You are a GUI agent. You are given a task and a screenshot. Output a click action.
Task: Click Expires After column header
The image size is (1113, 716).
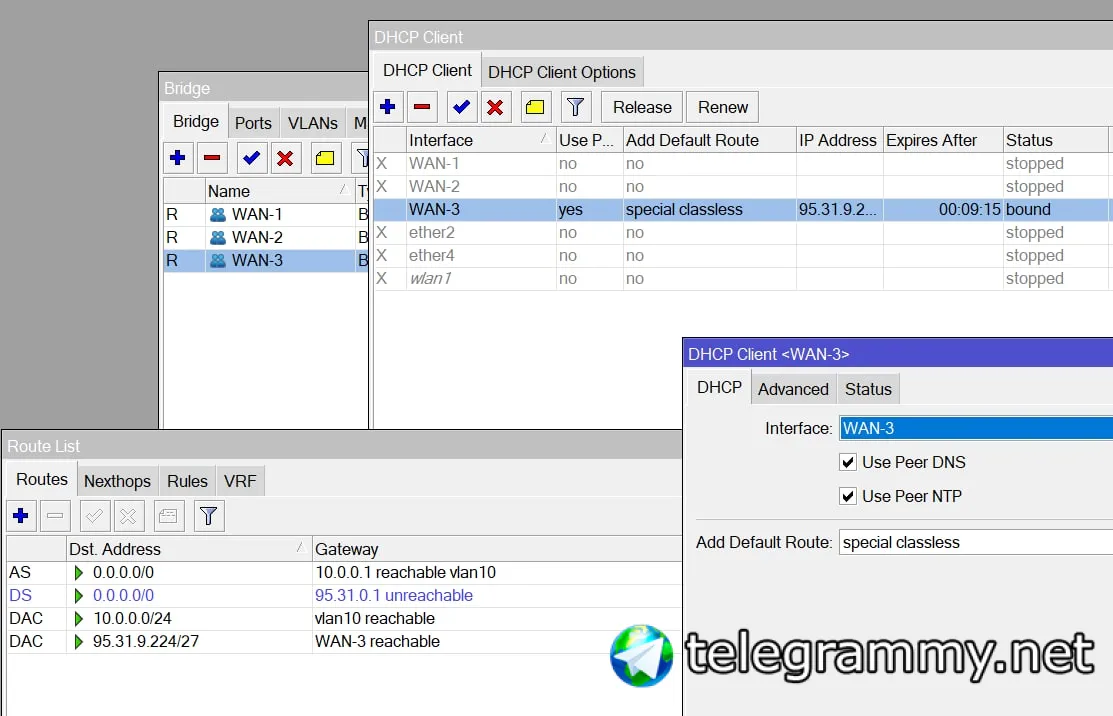coord(943,141)
